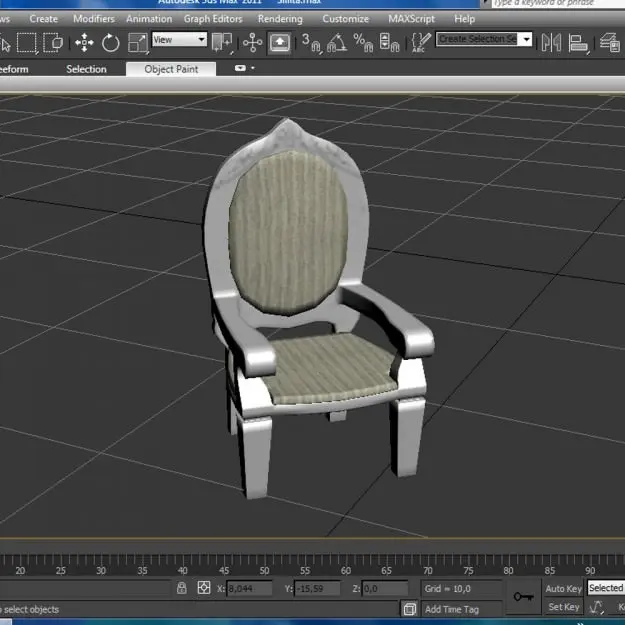Click the Z coordinate field

385,588
